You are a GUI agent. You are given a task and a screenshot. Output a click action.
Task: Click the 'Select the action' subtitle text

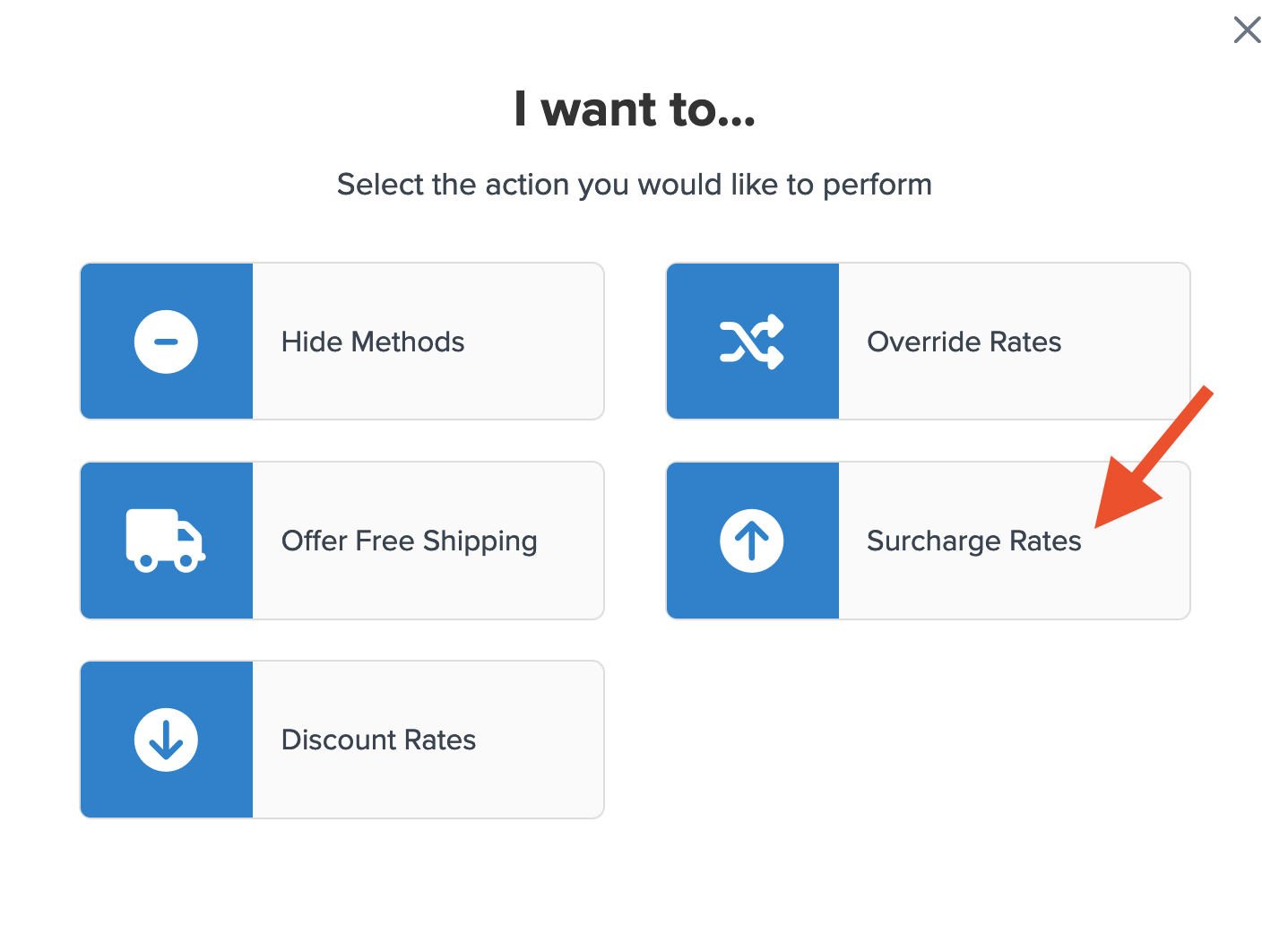click(635, 185)
